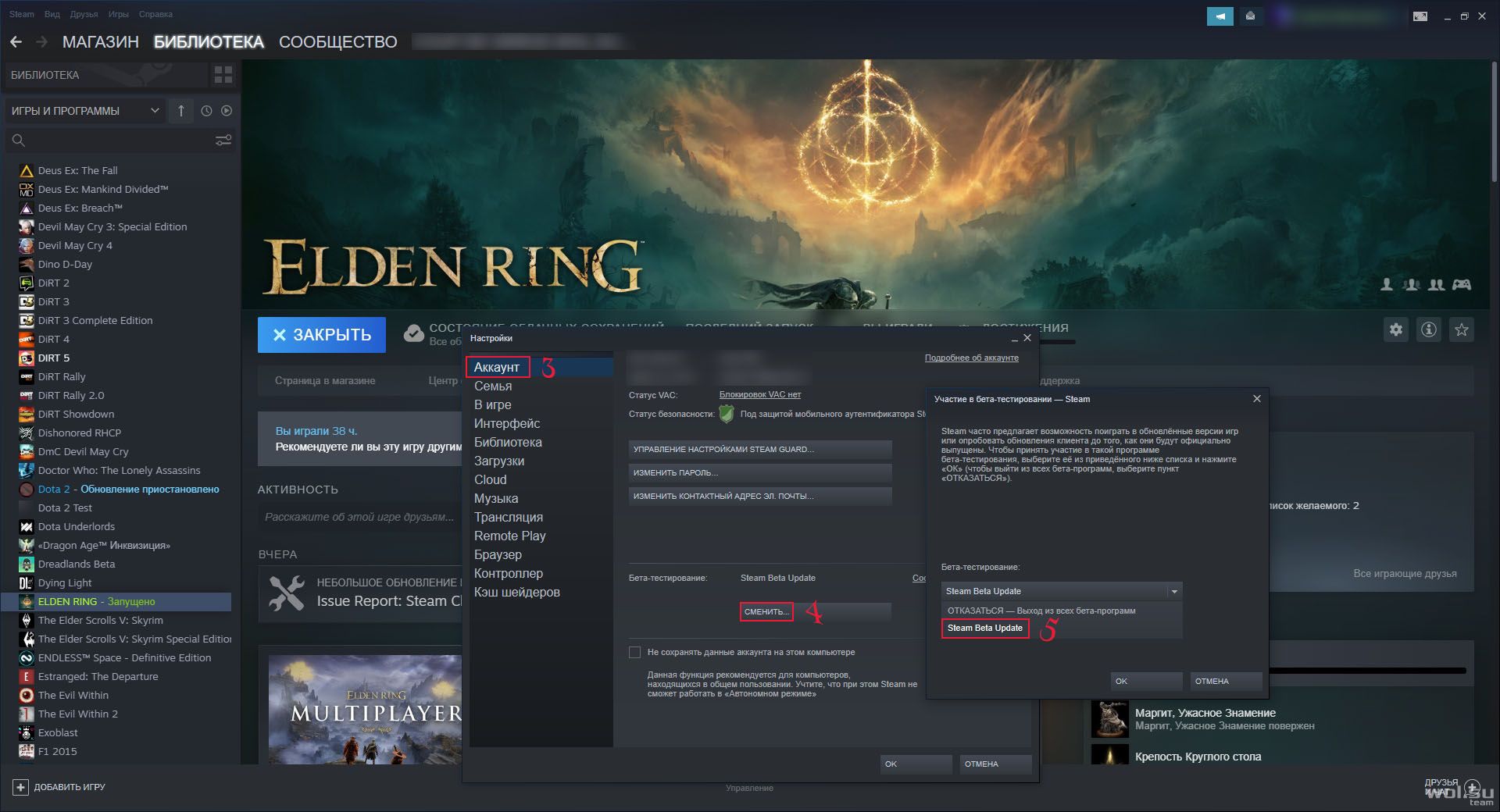Go to the СООБЩЕСТВО tab
The image size is (1500, 812).
click(338, 42)
